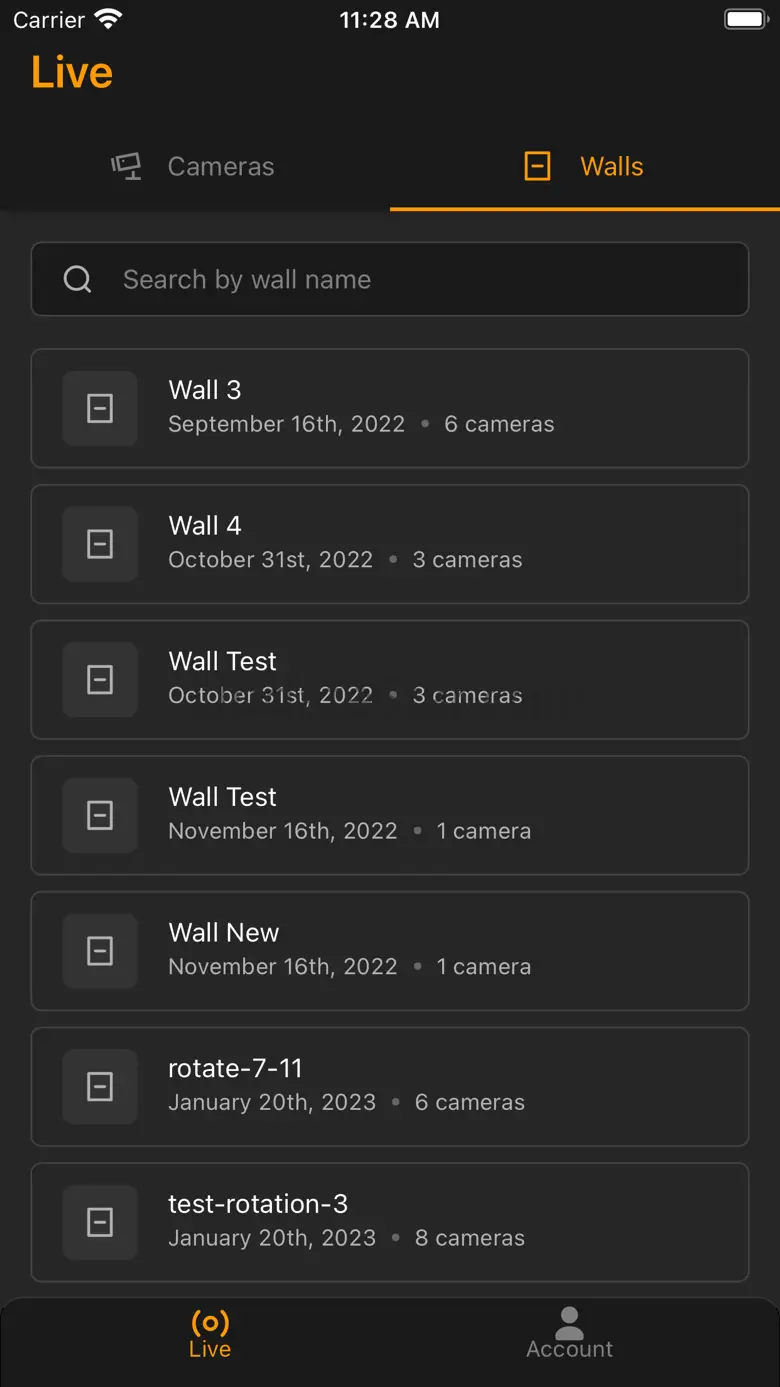Tap the Wall 4 icon
The image size is (780, 1387).
point(100,544)
